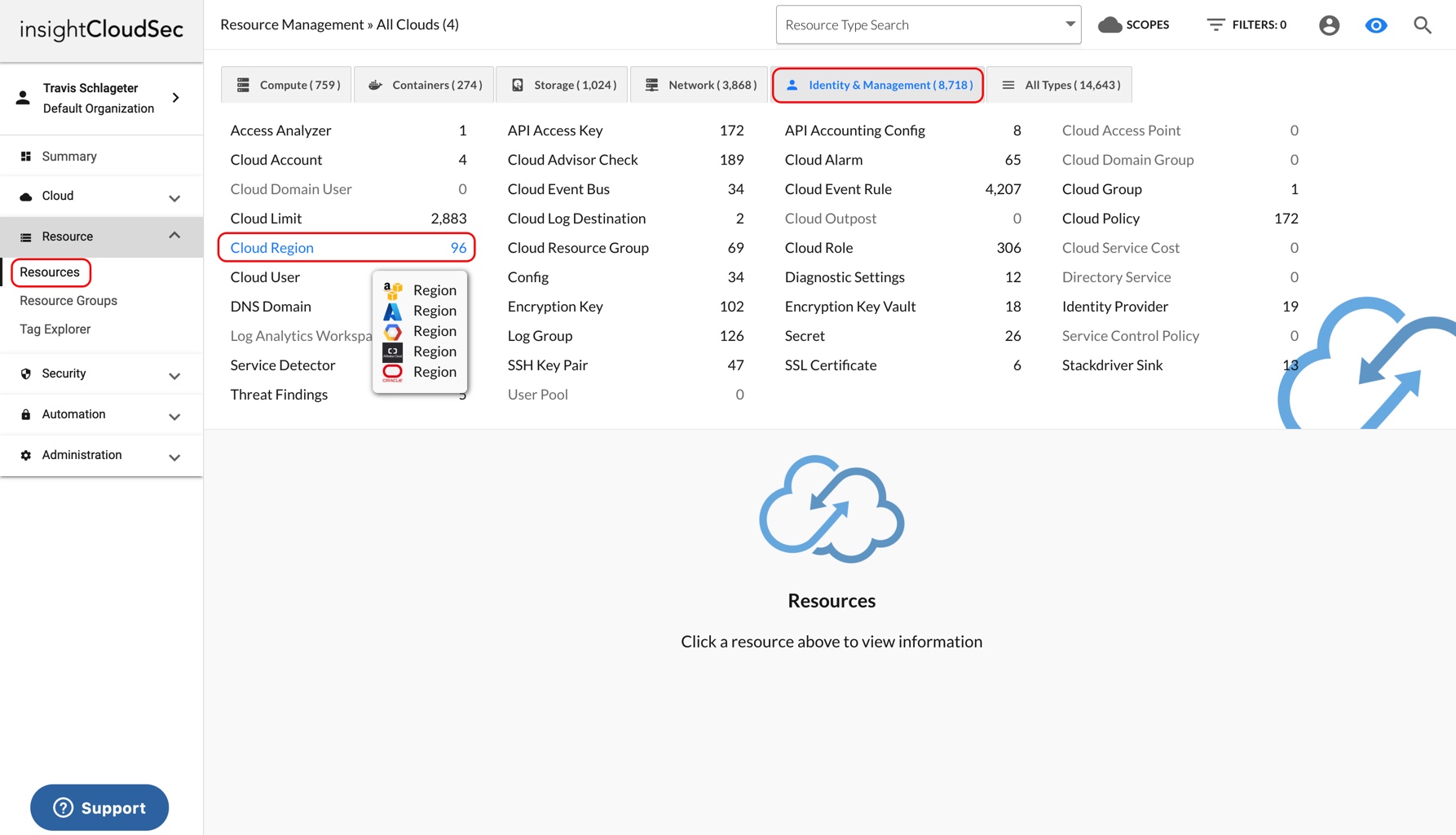Open the Cloud Policy resource type
Screen dimensions: 1456x835
[x=1180, y=219]
